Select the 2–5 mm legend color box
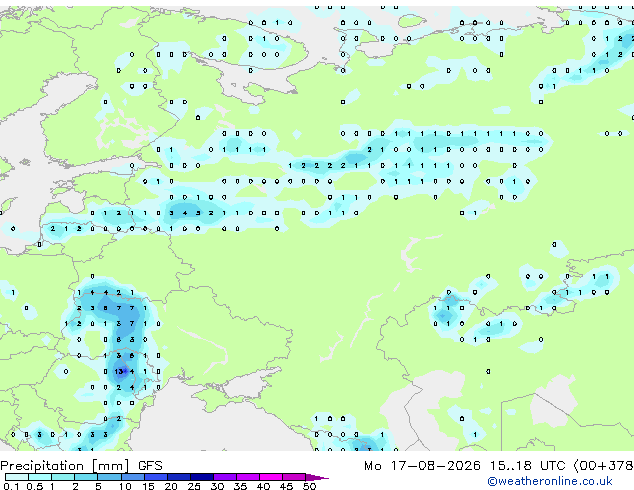 (x=86, y=477)
